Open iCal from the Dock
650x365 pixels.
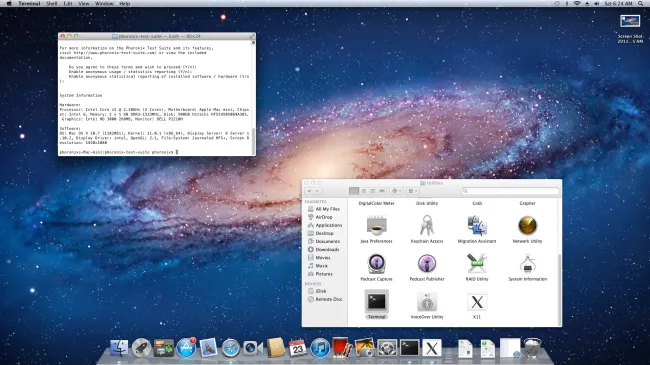point(298,348)
